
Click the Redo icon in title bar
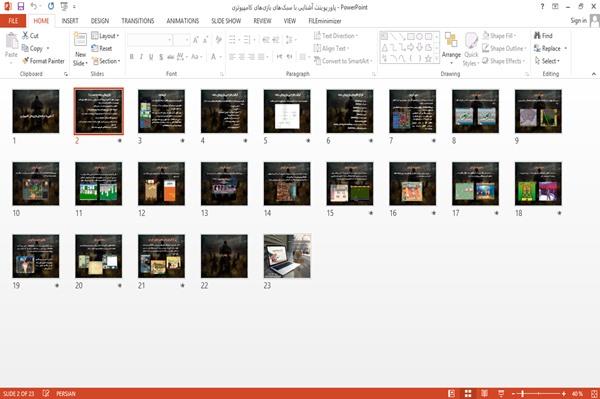coord(51,7)
